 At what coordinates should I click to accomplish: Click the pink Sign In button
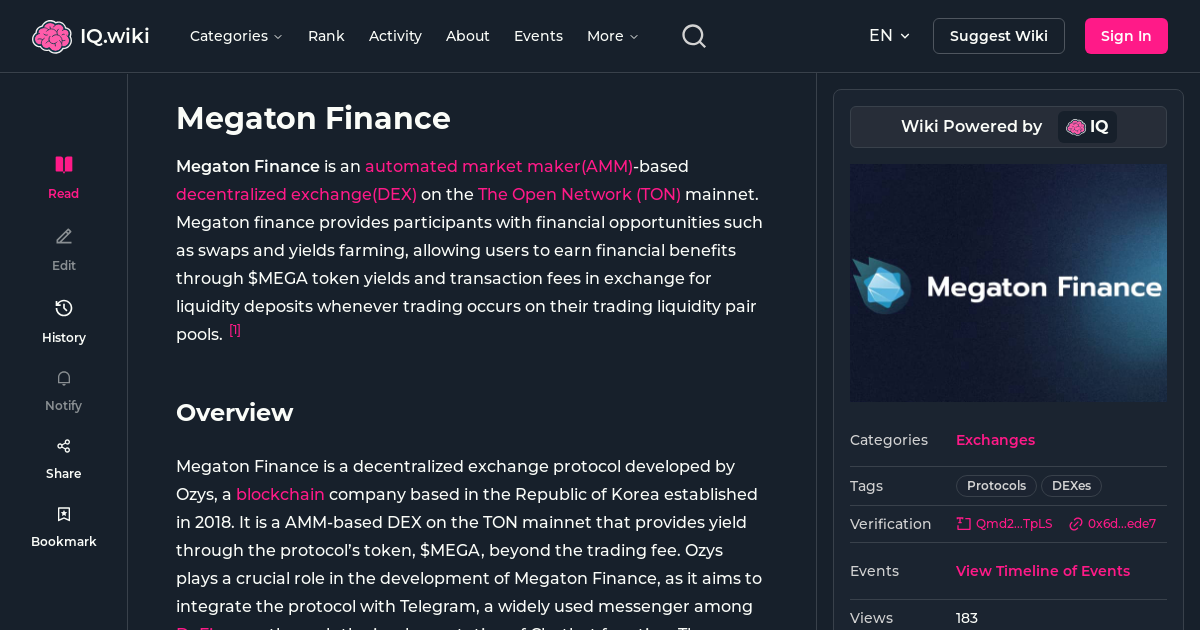(1126, 35)
